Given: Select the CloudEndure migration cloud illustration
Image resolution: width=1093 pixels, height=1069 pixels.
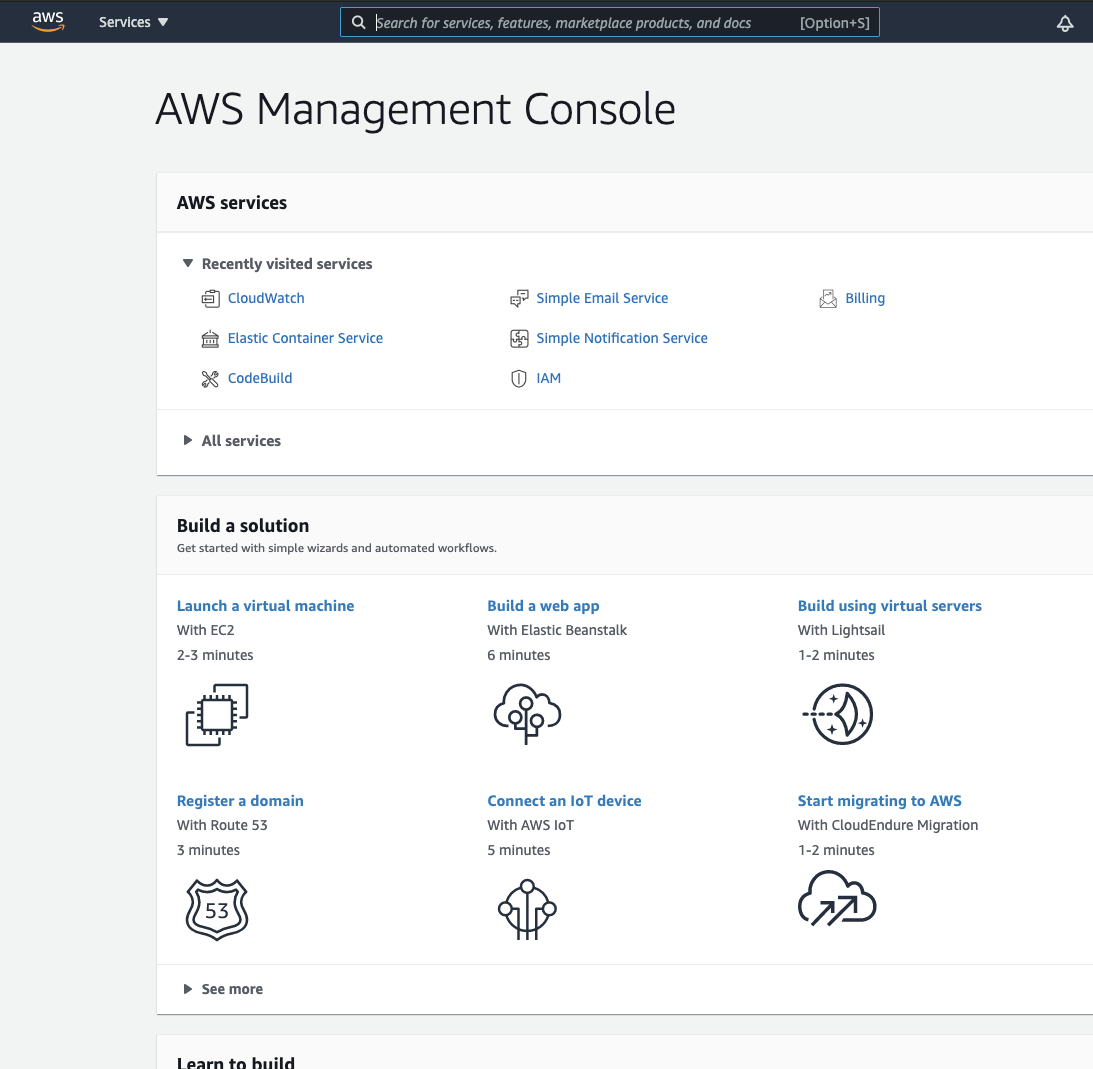Looking at the screenshot, I should (x=837, y=898).
